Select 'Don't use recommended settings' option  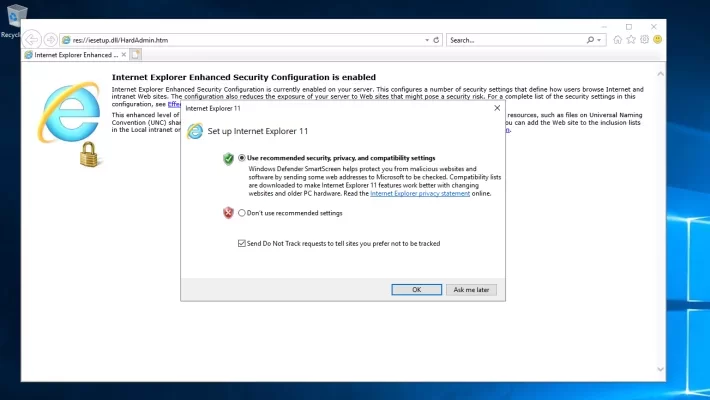coord(242,213)
